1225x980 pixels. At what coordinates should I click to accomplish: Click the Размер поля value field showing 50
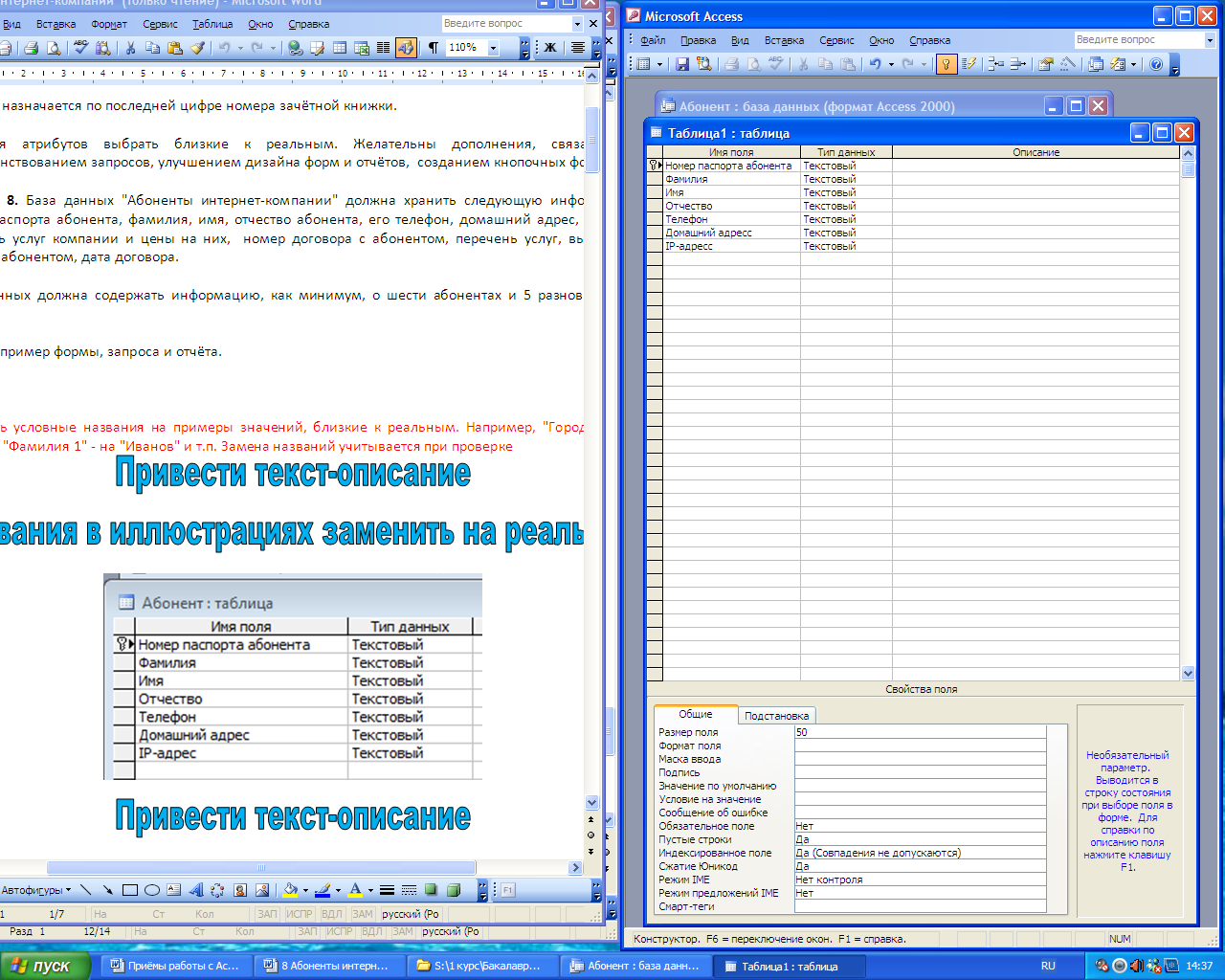920,732
